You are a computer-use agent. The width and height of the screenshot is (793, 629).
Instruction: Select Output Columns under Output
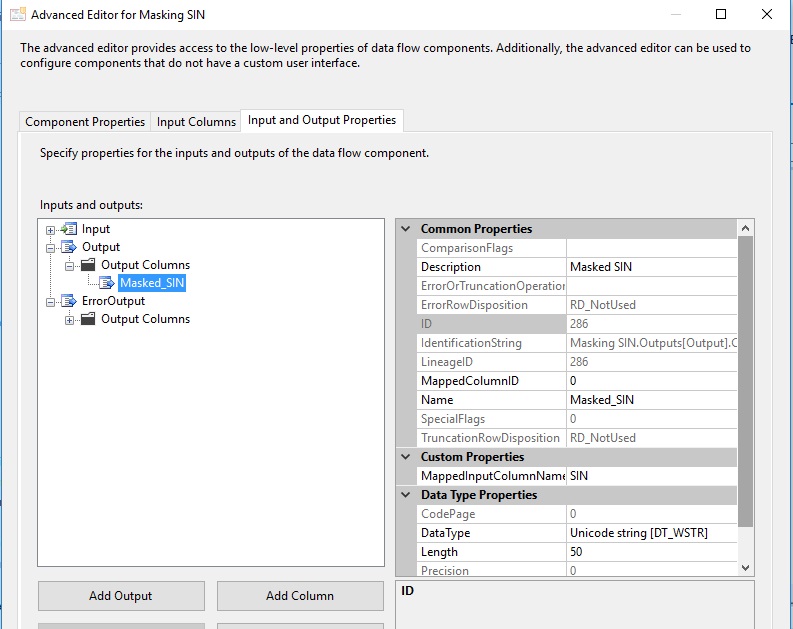[146, 265]
